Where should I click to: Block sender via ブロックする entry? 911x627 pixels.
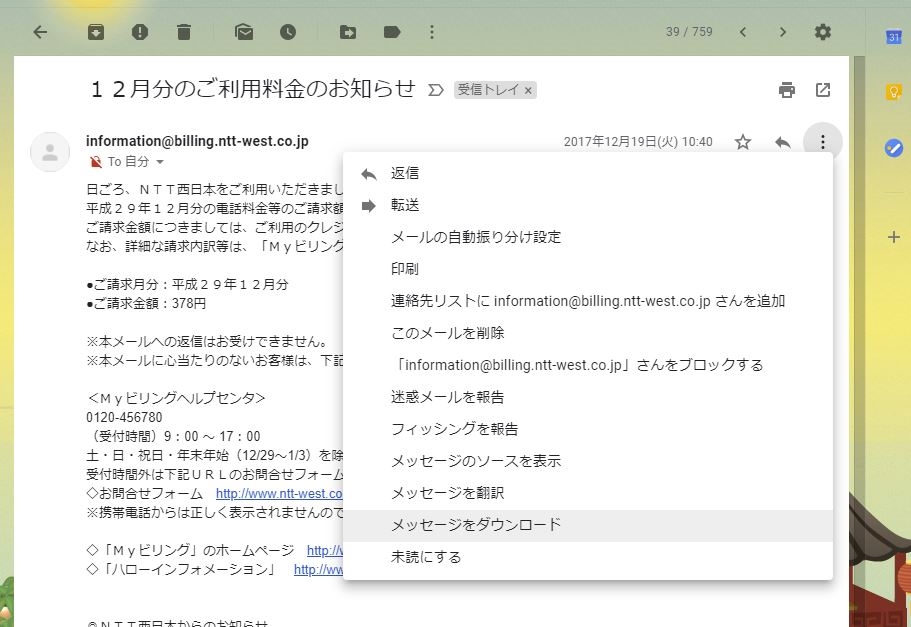[587, 365]
